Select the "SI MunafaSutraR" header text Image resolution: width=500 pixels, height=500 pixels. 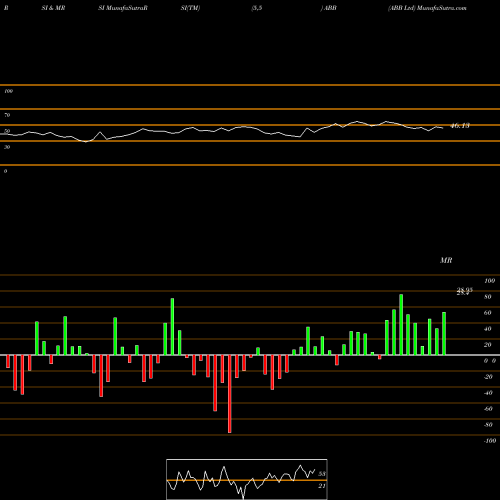tap(123, 8)
